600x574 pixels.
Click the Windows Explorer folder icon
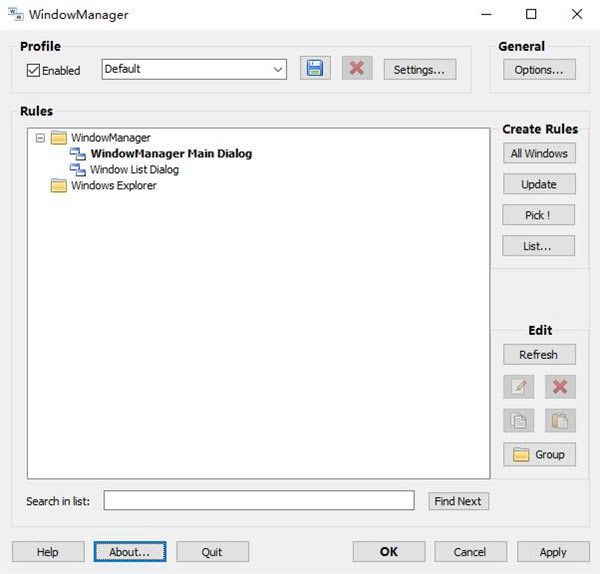(x=59, y=186)
